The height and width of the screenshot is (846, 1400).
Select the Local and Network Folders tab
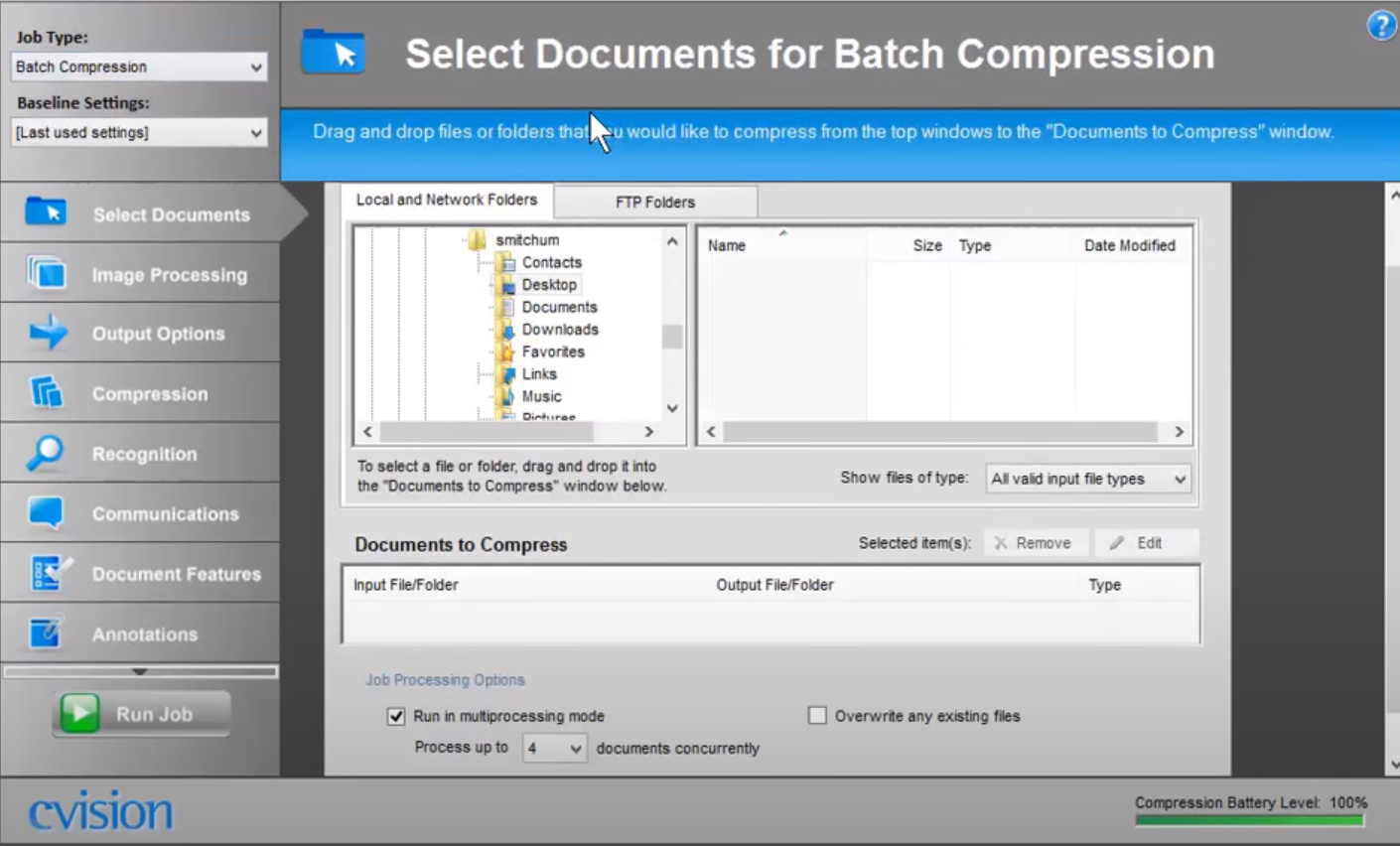447,200
